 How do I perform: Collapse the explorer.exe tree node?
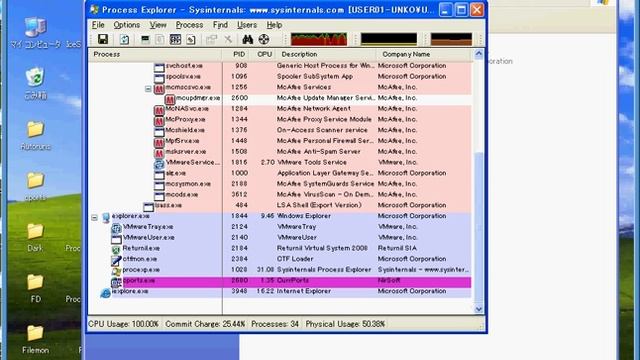coord(95,218)
